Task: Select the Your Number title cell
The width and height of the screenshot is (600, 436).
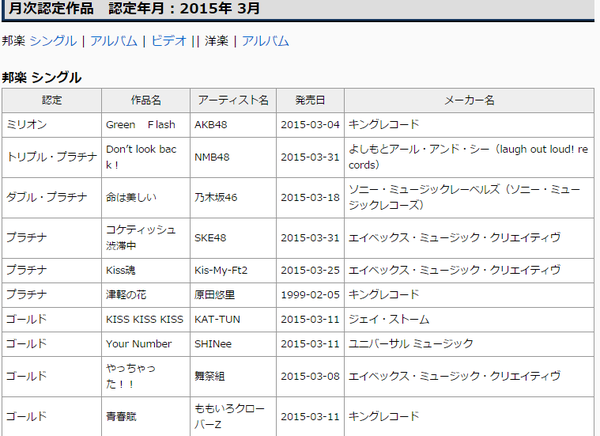Action: pyautogui.click(x=146, y=344)
